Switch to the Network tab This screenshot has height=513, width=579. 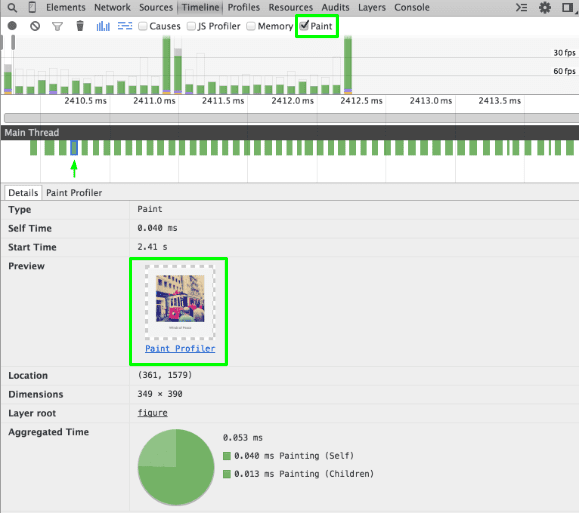[112, 7]
